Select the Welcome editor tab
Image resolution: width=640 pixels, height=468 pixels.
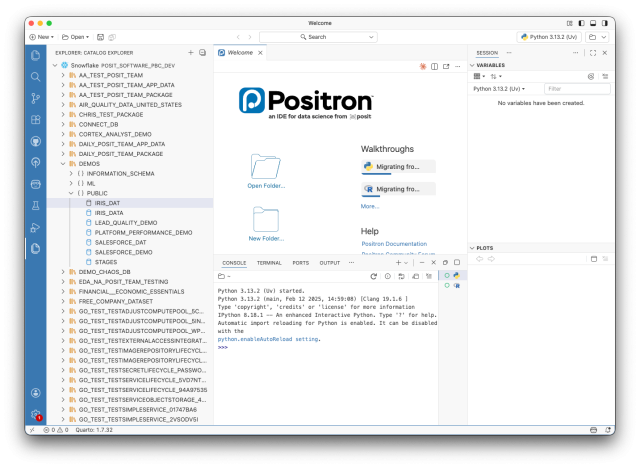pyautogui.click(x=240, y=53)
